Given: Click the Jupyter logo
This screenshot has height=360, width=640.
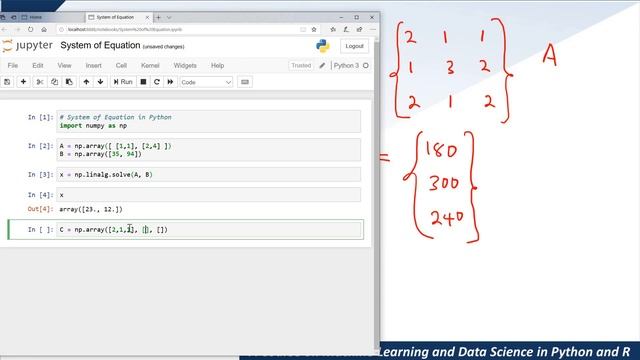Looking at the screenshot, I should (x=27, y=45).
